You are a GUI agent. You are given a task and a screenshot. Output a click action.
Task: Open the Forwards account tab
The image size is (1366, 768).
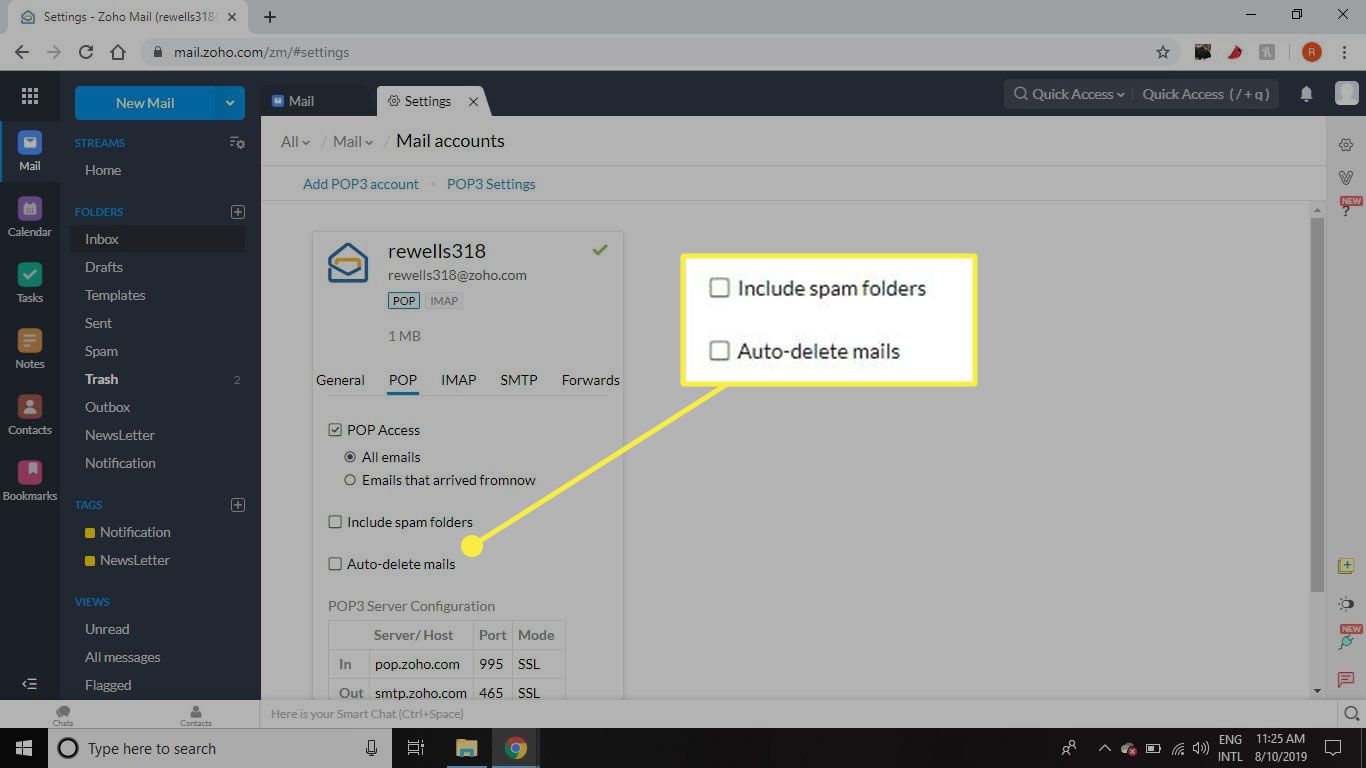590,380
